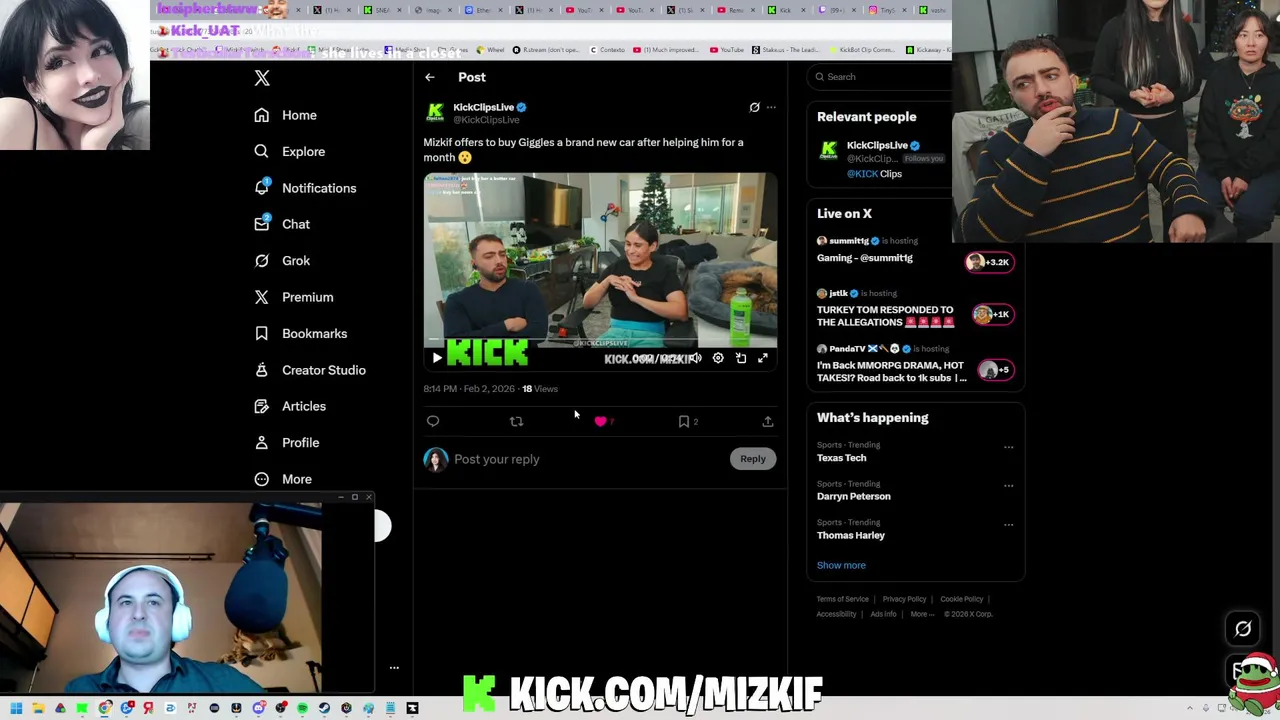
Task: Open the Privacy Policy link
Action: click(x=904, y=599)
